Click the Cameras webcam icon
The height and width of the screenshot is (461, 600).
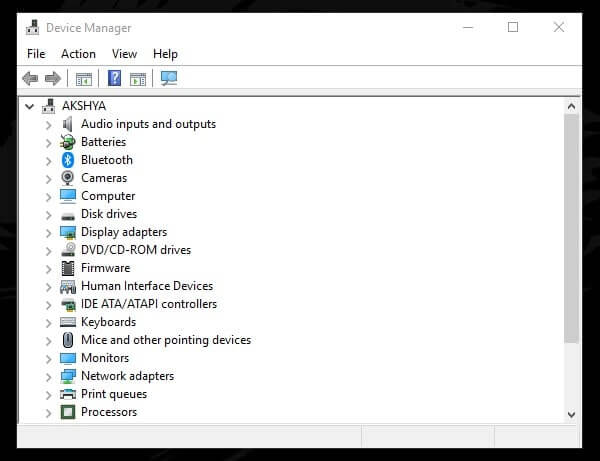(68, 178)
